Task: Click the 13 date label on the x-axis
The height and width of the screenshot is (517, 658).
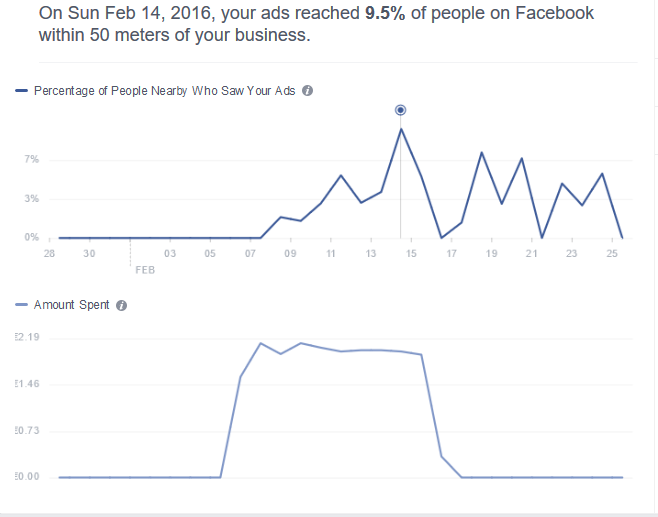Action: 370,255
